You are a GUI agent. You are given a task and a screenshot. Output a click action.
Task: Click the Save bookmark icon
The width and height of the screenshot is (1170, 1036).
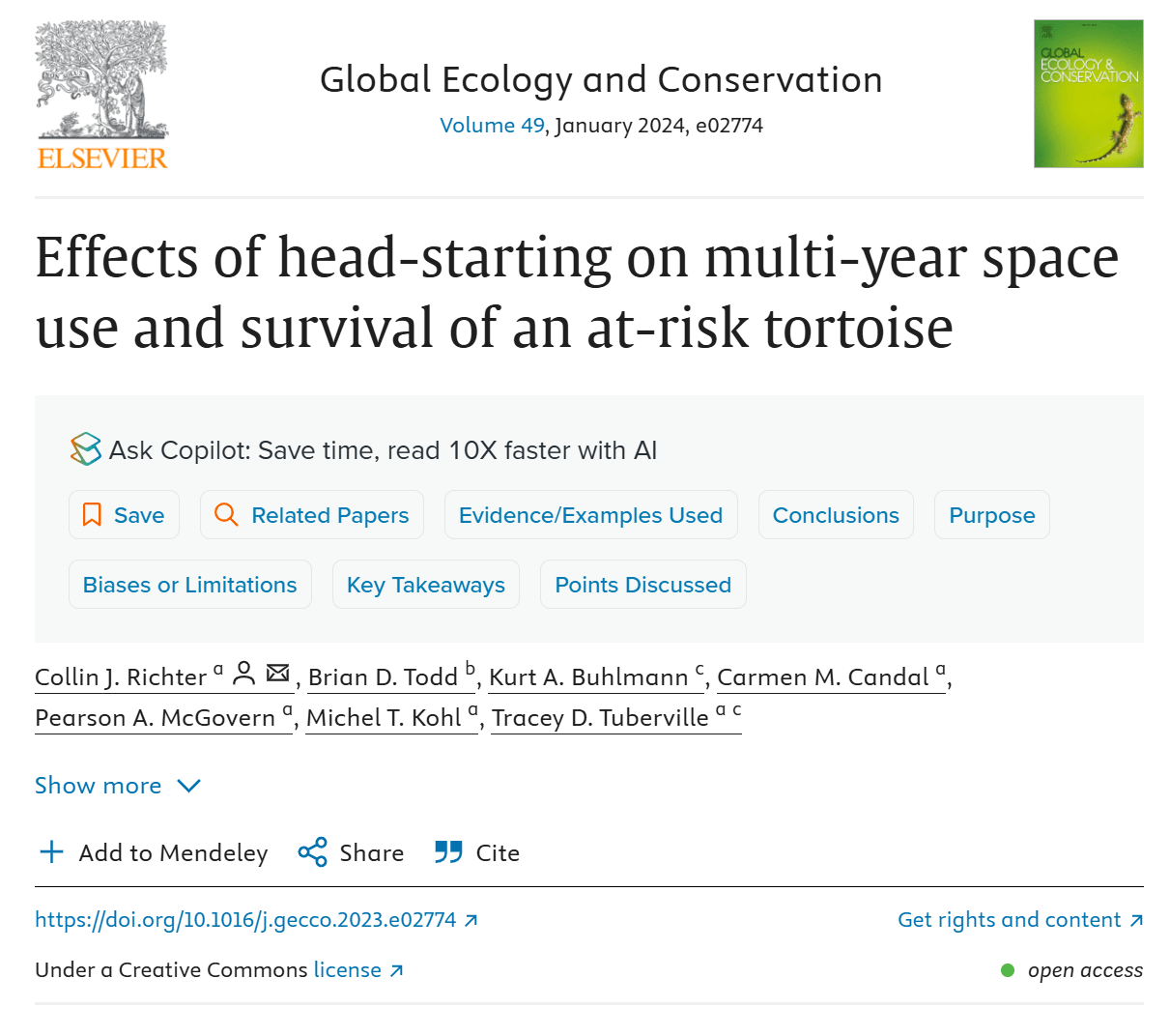click(x=92, y=515)
